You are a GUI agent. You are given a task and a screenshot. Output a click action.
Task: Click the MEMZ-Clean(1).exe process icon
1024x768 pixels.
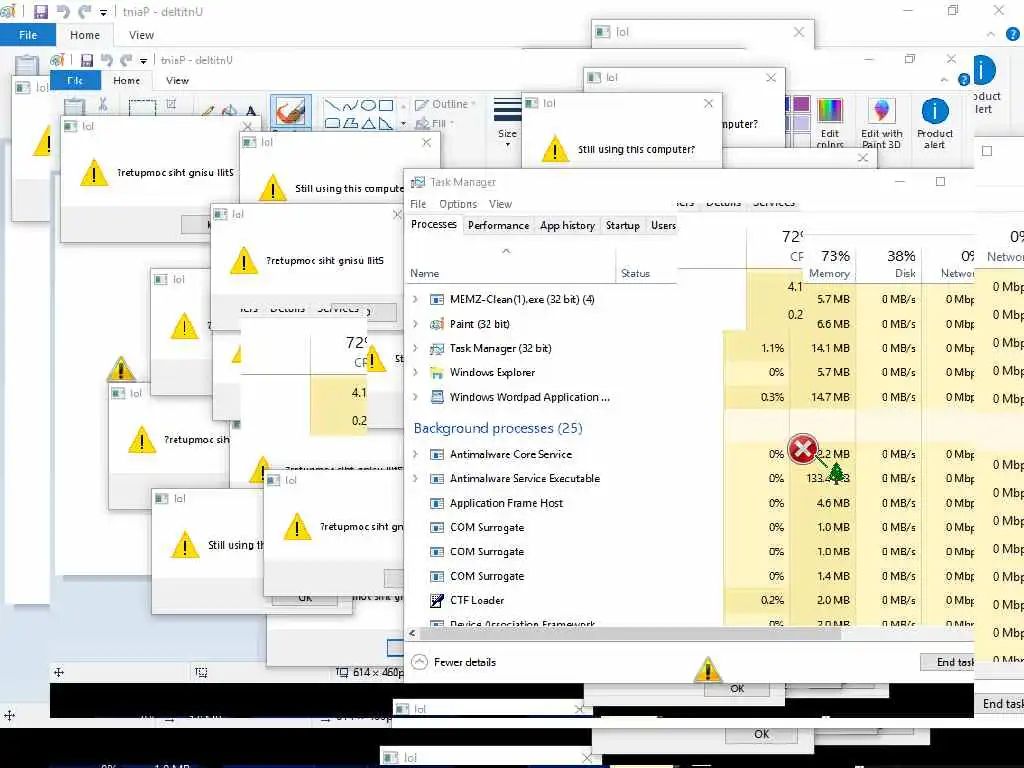click(437, 300)
